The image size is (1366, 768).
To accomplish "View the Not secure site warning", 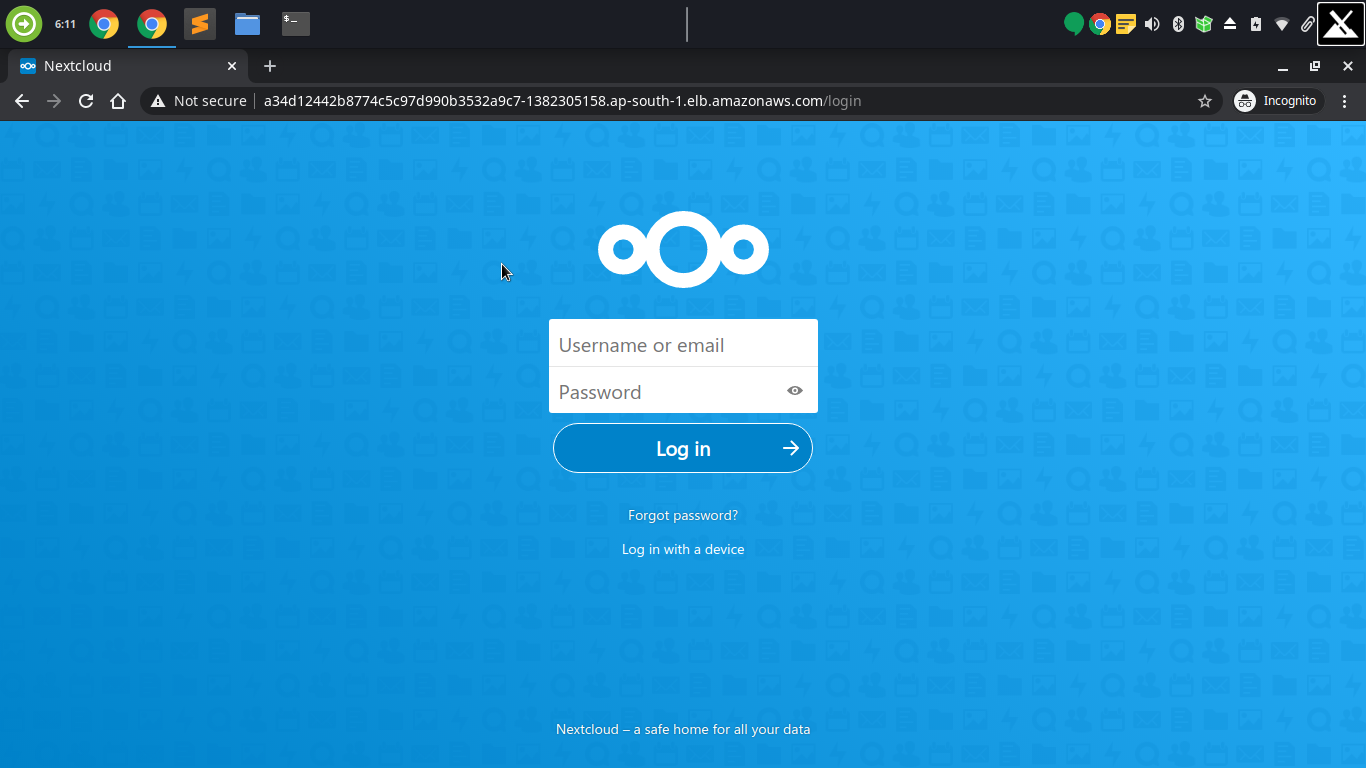I will [x=199, y=101].
